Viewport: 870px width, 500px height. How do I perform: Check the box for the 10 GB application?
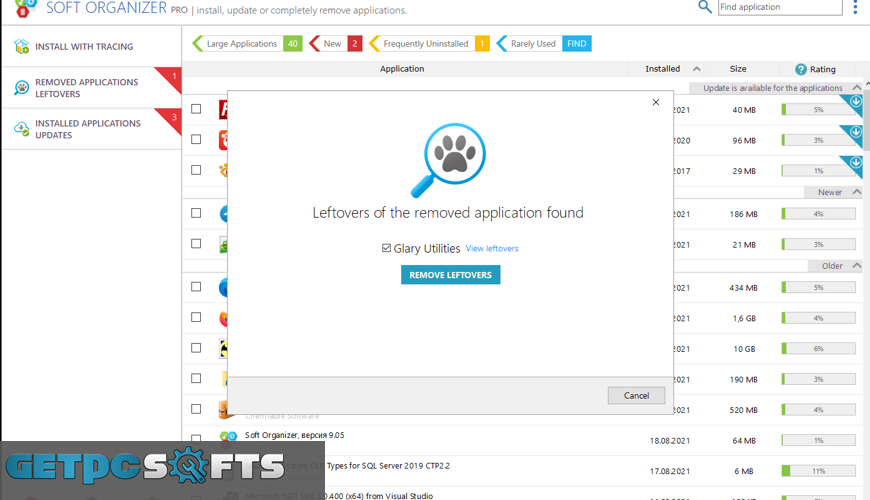(x=196, y=348)
